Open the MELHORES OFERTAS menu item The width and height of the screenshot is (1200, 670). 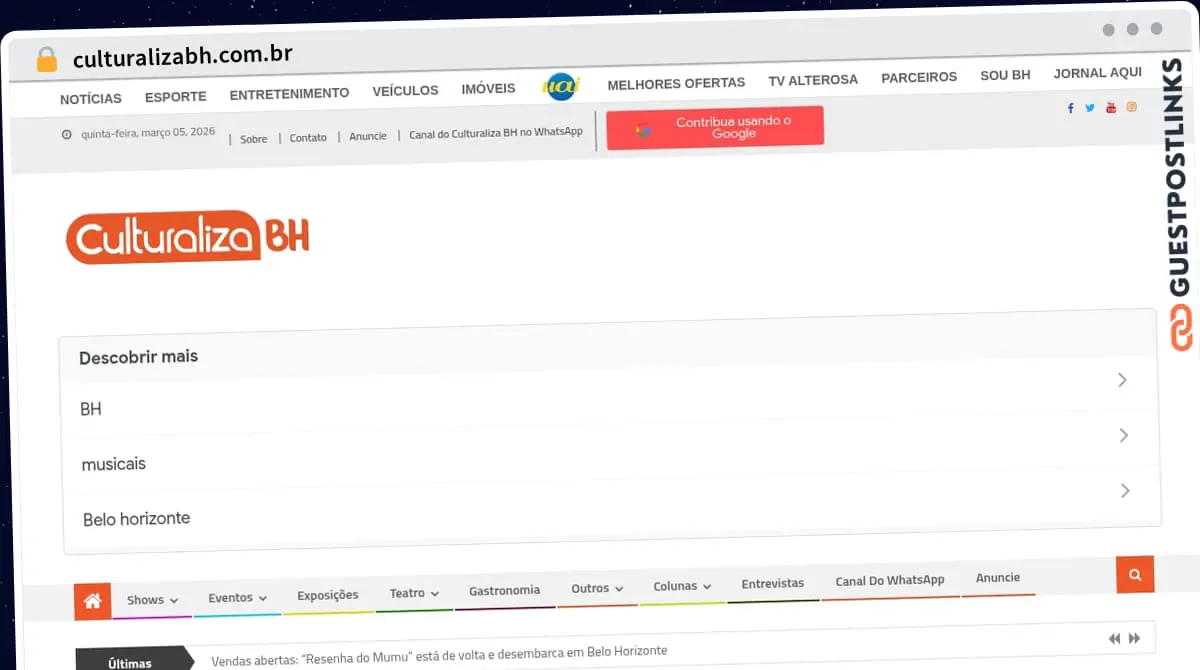coord(676,83)
